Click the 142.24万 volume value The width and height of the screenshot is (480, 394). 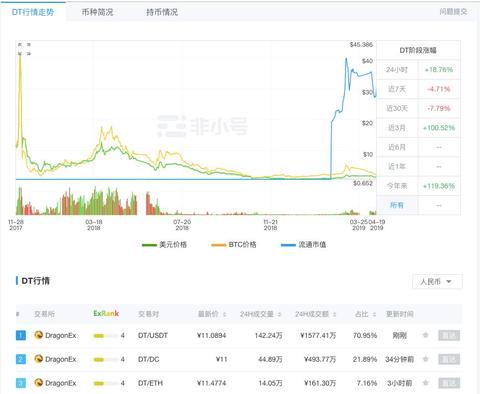[268, 335]
